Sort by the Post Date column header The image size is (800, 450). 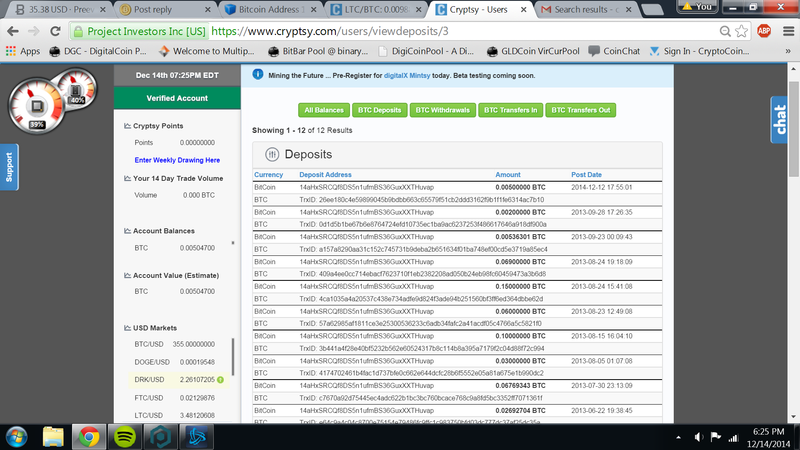click(x=586, y=174)
